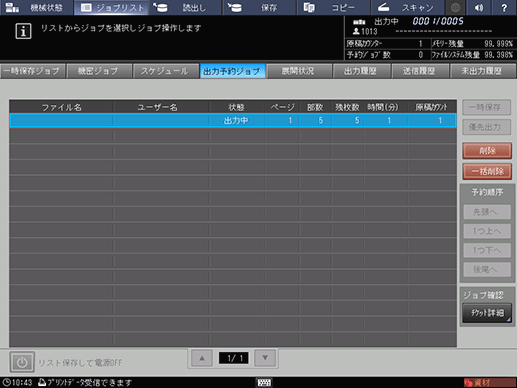Click the 1/1 page indicator
Screen dimensions: 517x388
coord(233,358)
